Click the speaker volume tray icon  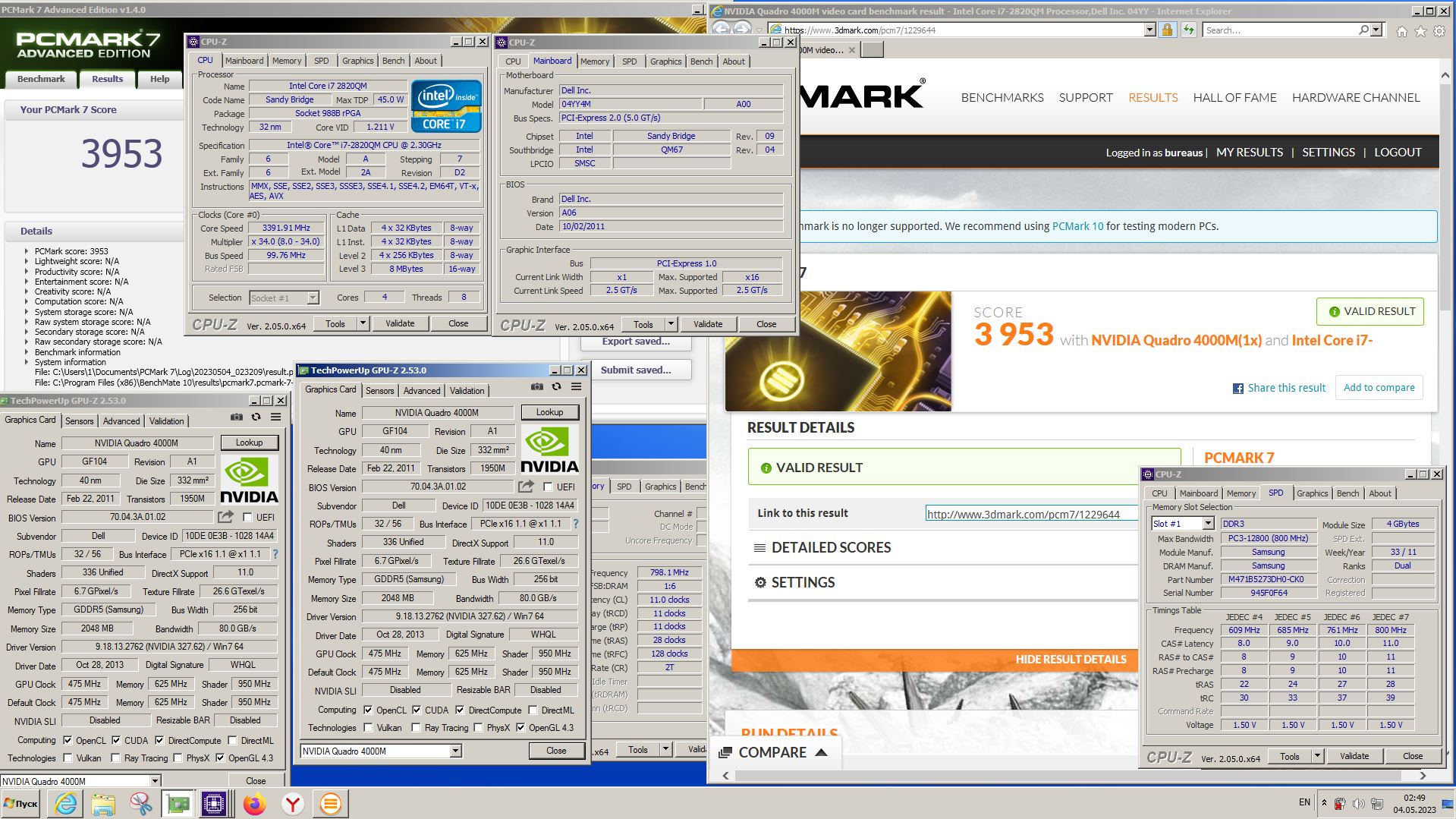tap(1357, 803)
